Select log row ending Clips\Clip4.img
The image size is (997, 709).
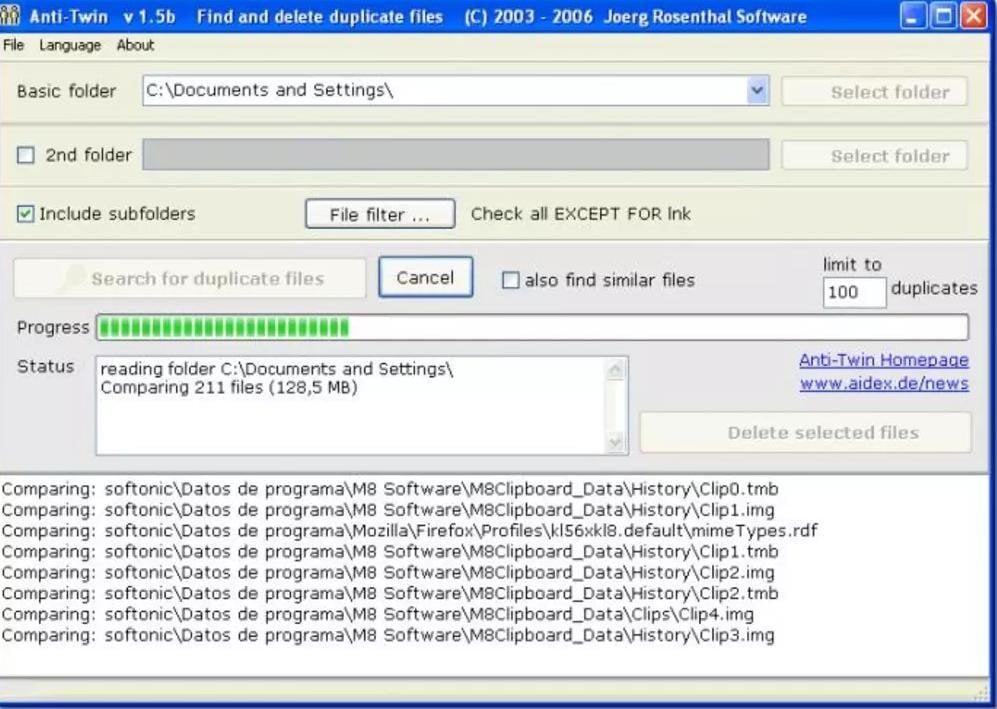pos(378,614)
